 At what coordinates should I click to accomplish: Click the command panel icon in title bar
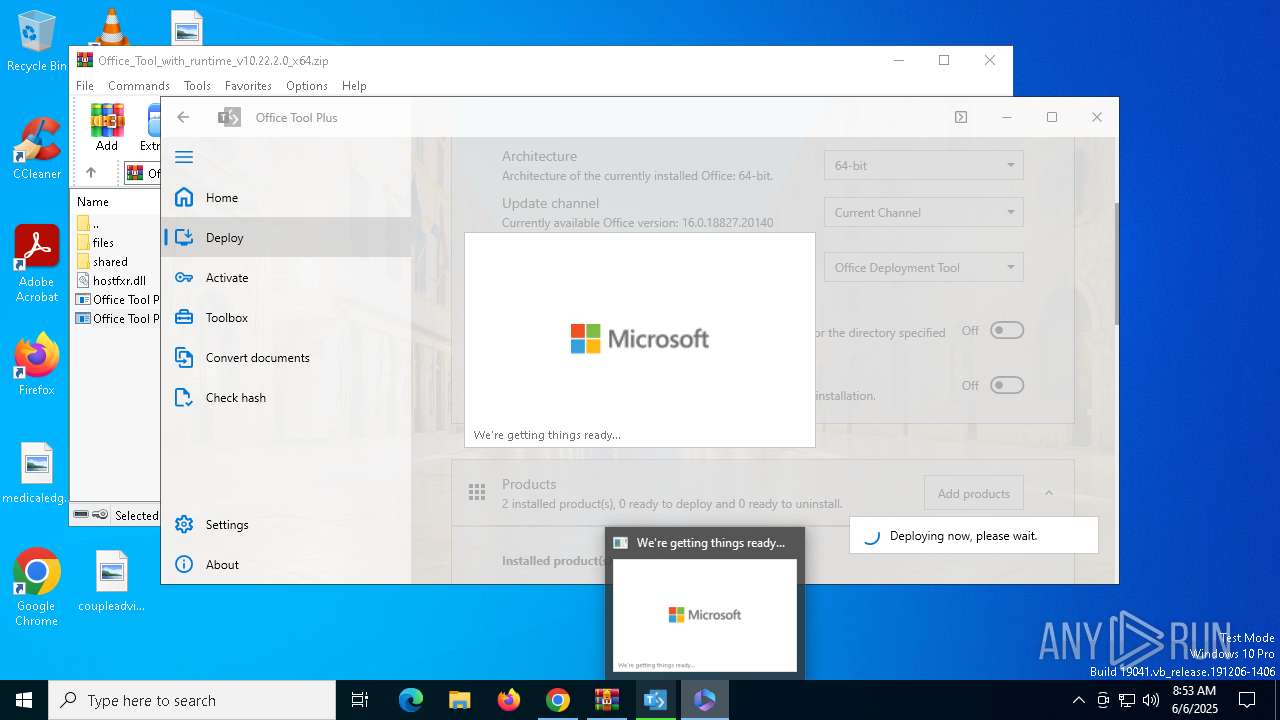coord(961,117)
